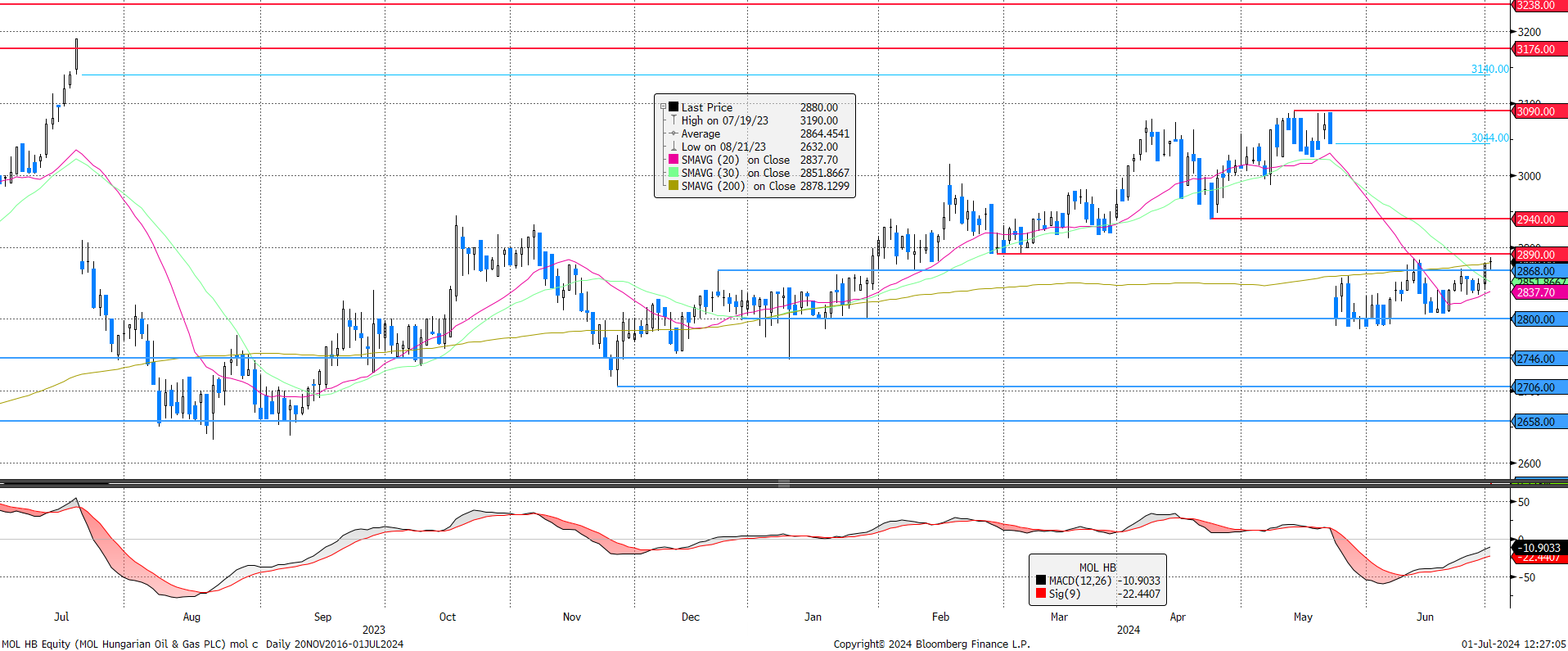
Task: Click the 3000 price axis tick
Action: pos(1529,176)
